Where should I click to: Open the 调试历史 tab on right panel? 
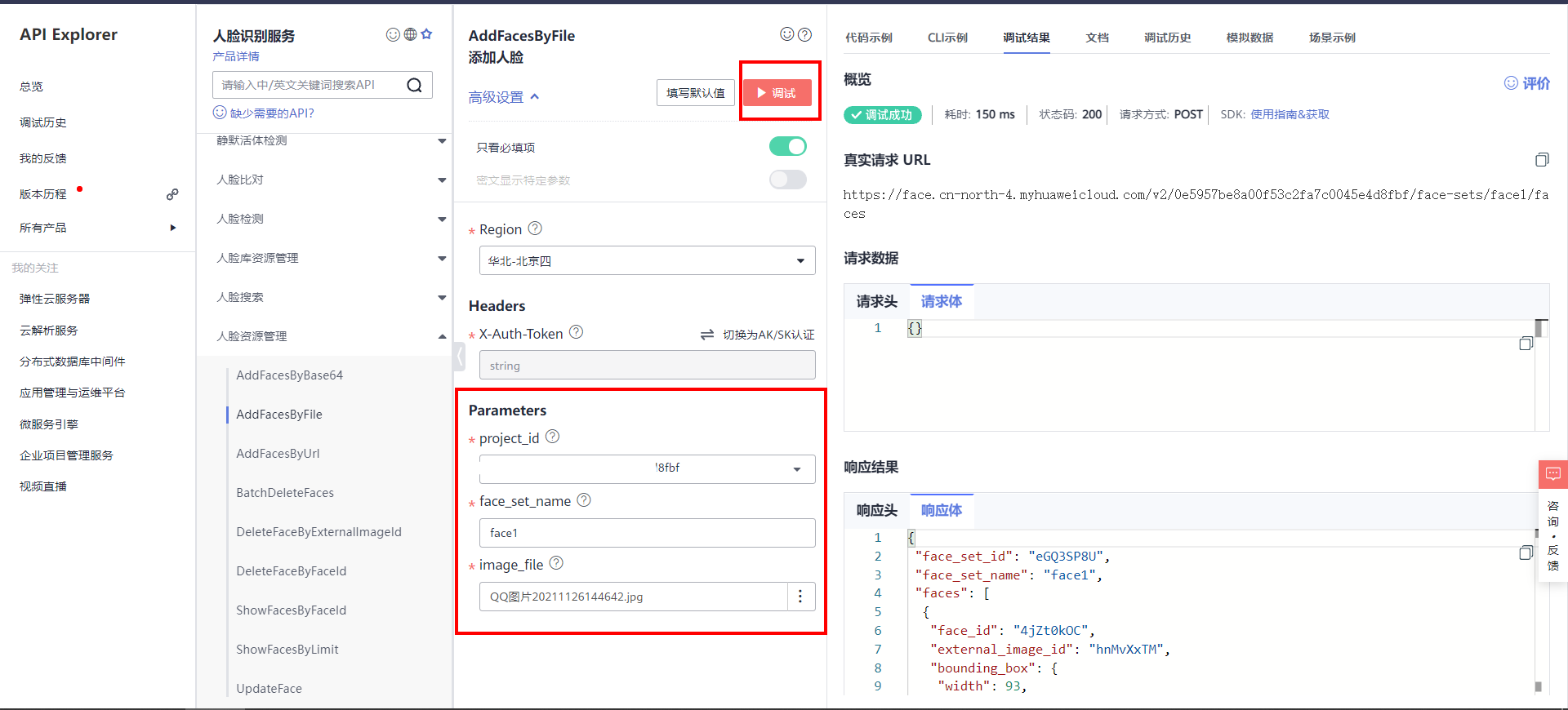(x=1167, y=38)
